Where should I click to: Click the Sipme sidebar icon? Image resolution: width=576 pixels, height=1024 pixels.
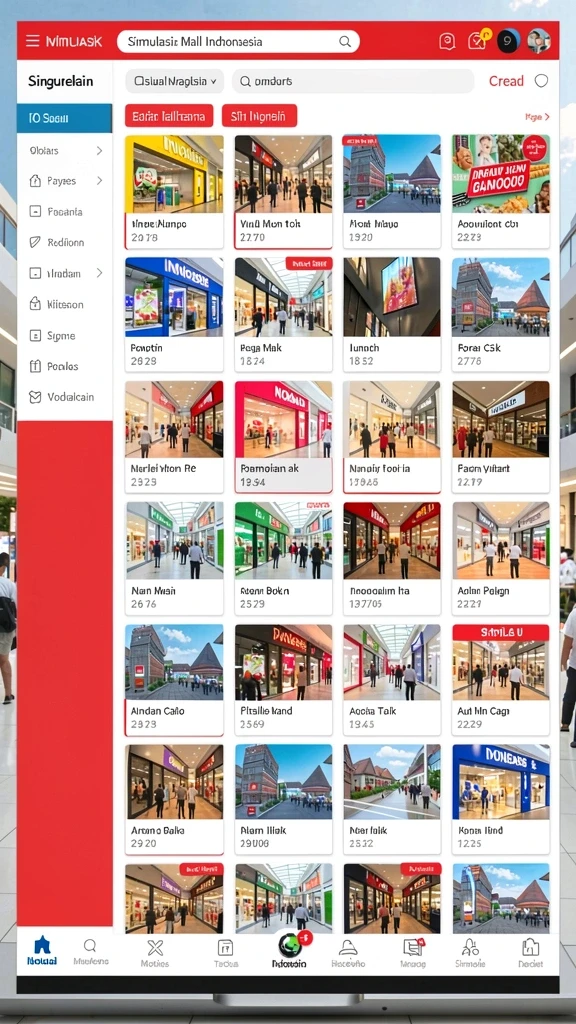[x=35, y=336]
